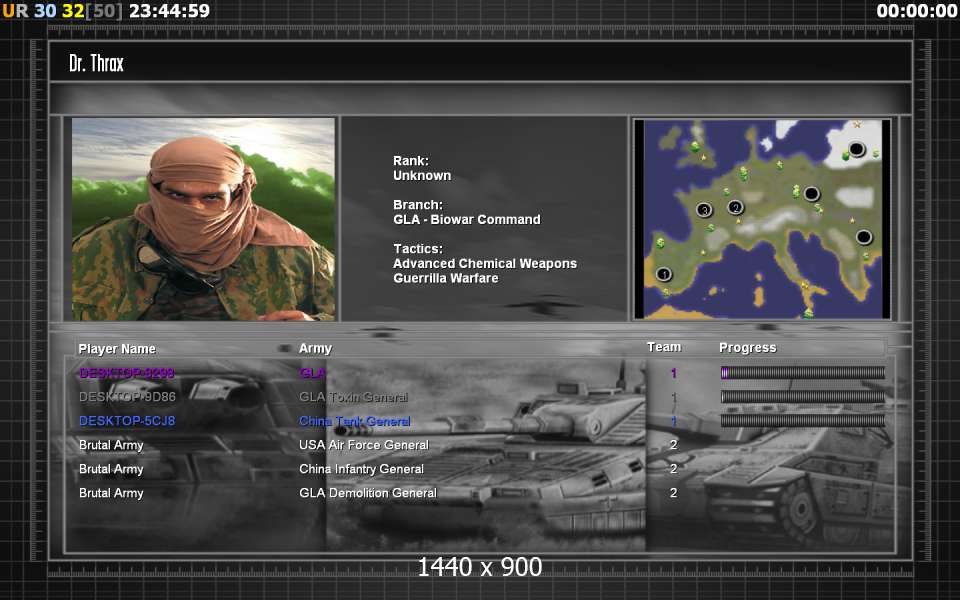Click team number for China Infantry General
Image resolution: width=960 pixels, height=600 pixels.
[673, 469]
